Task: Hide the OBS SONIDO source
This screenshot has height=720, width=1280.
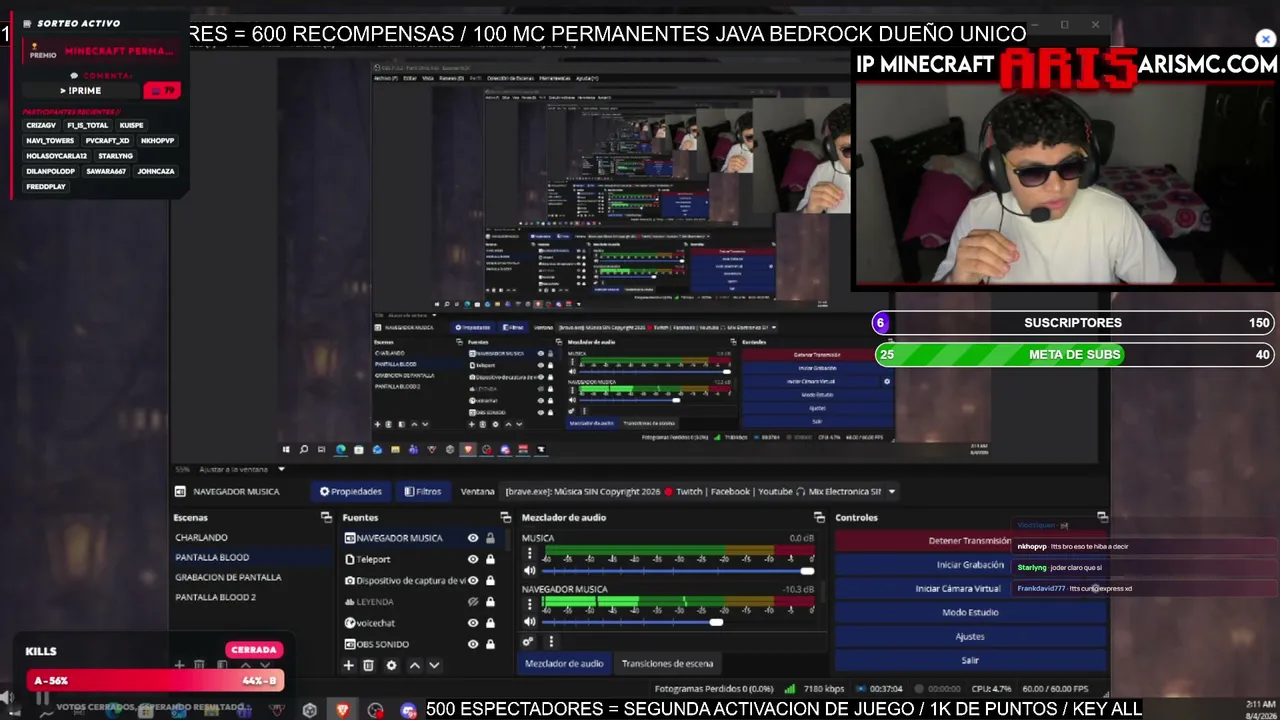Action: click(473, 644)
